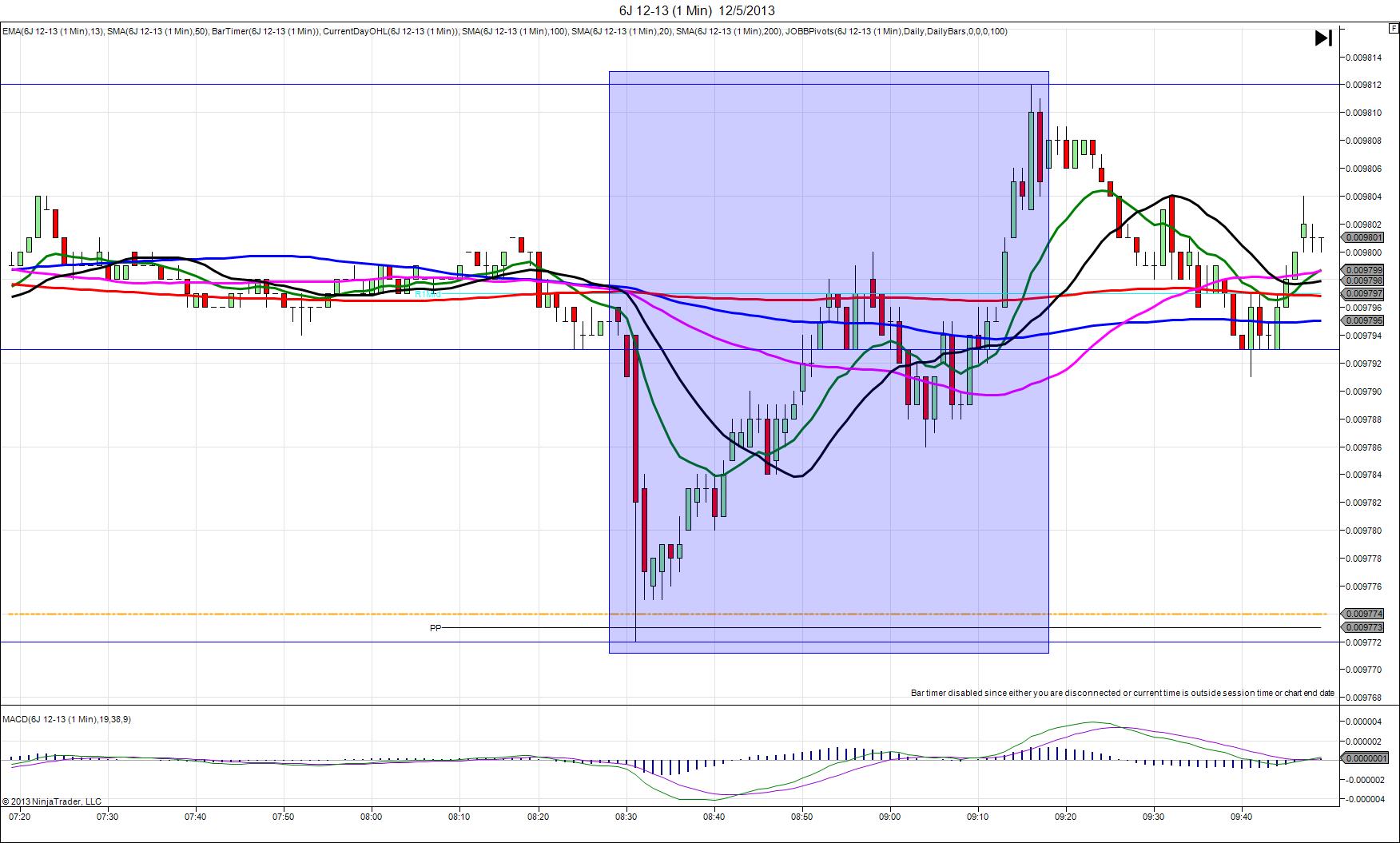
Task: Click the MACD(6J 12-13 (1 Min),19,38,9) panel label
Action: pyautogui.click(x=66, y=719)
